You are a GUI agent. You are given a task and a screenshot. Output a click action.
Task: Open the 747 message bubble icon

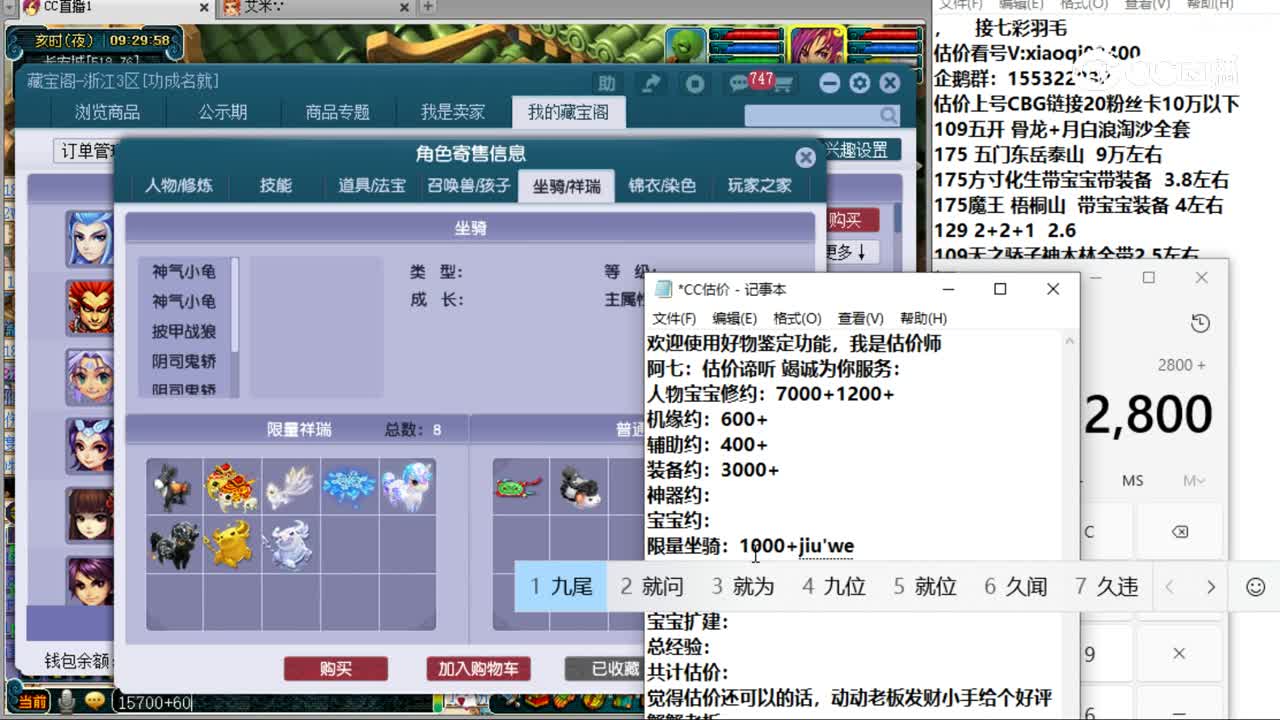(x=740, y=83)
